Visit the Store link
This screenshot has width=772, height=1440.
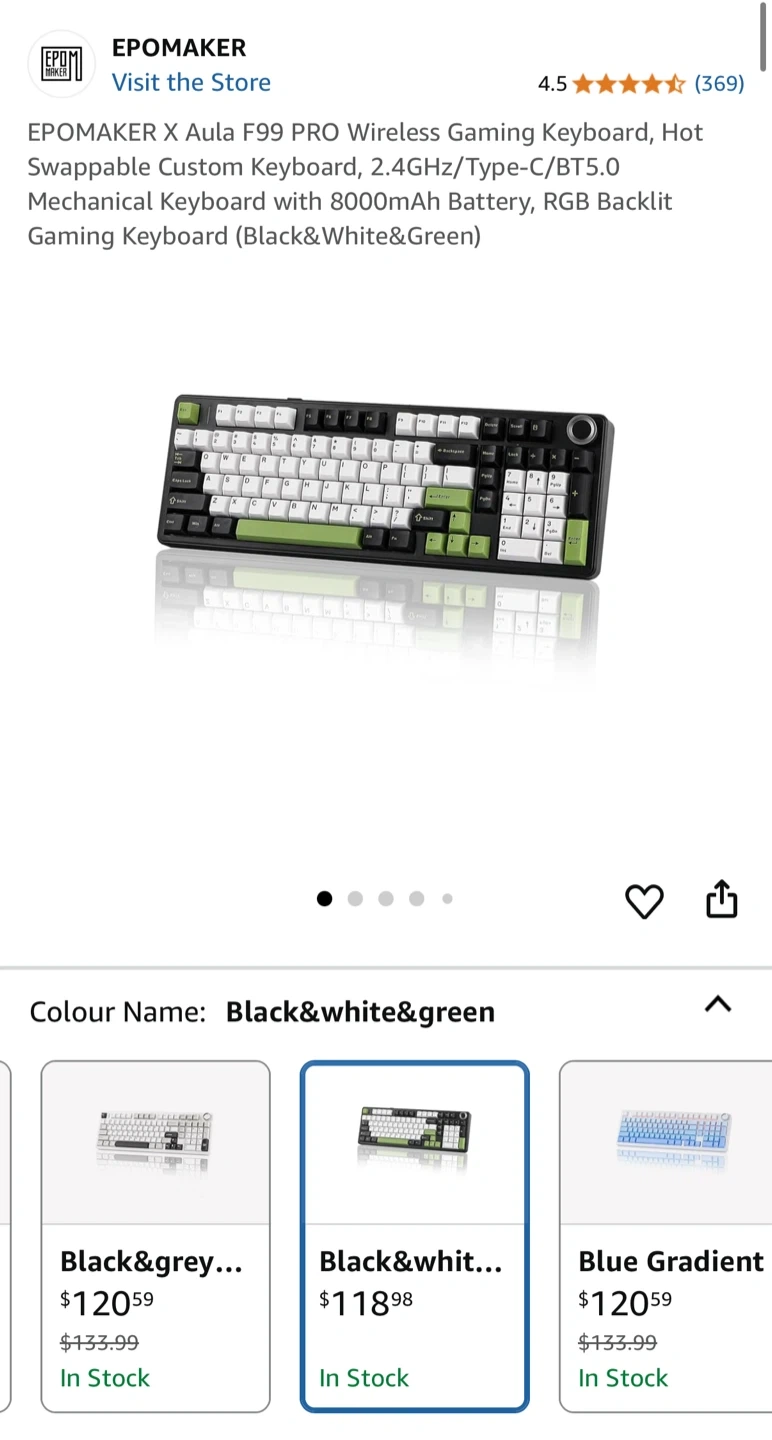click(191, 82)
